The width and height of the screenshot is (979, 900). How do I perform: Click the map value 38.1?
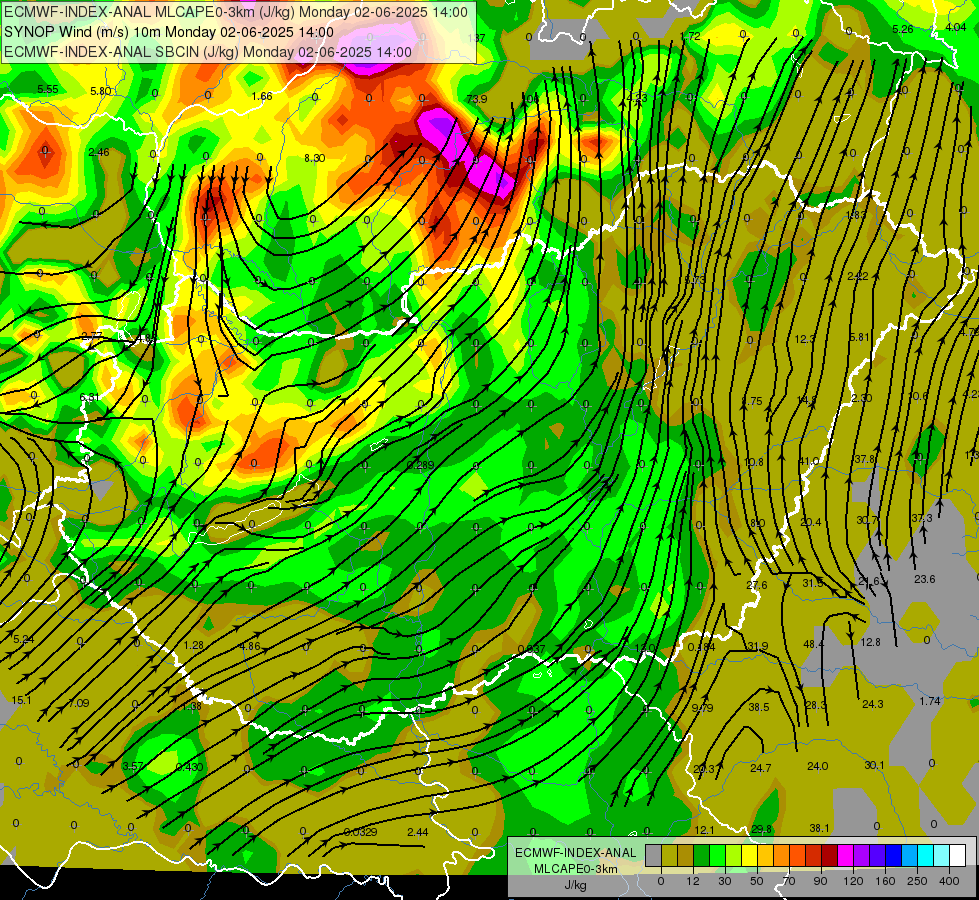click(x=819, y=828)
